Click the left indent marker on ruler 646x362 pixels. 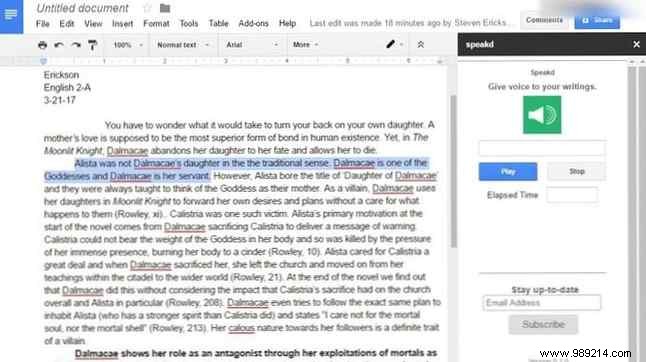coord(43,61)
